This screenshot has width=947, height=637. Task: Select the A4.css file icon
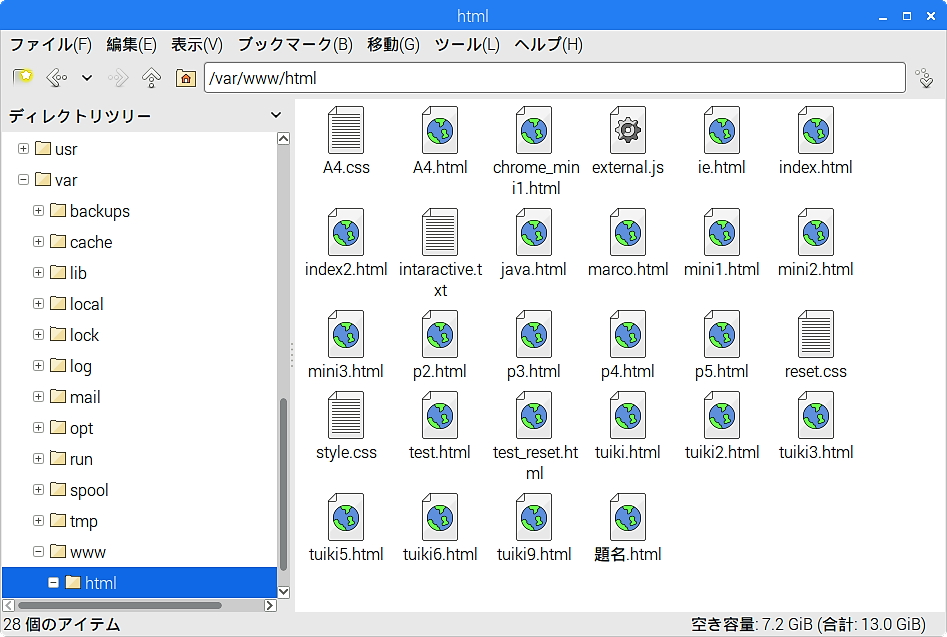coord(346,130)
